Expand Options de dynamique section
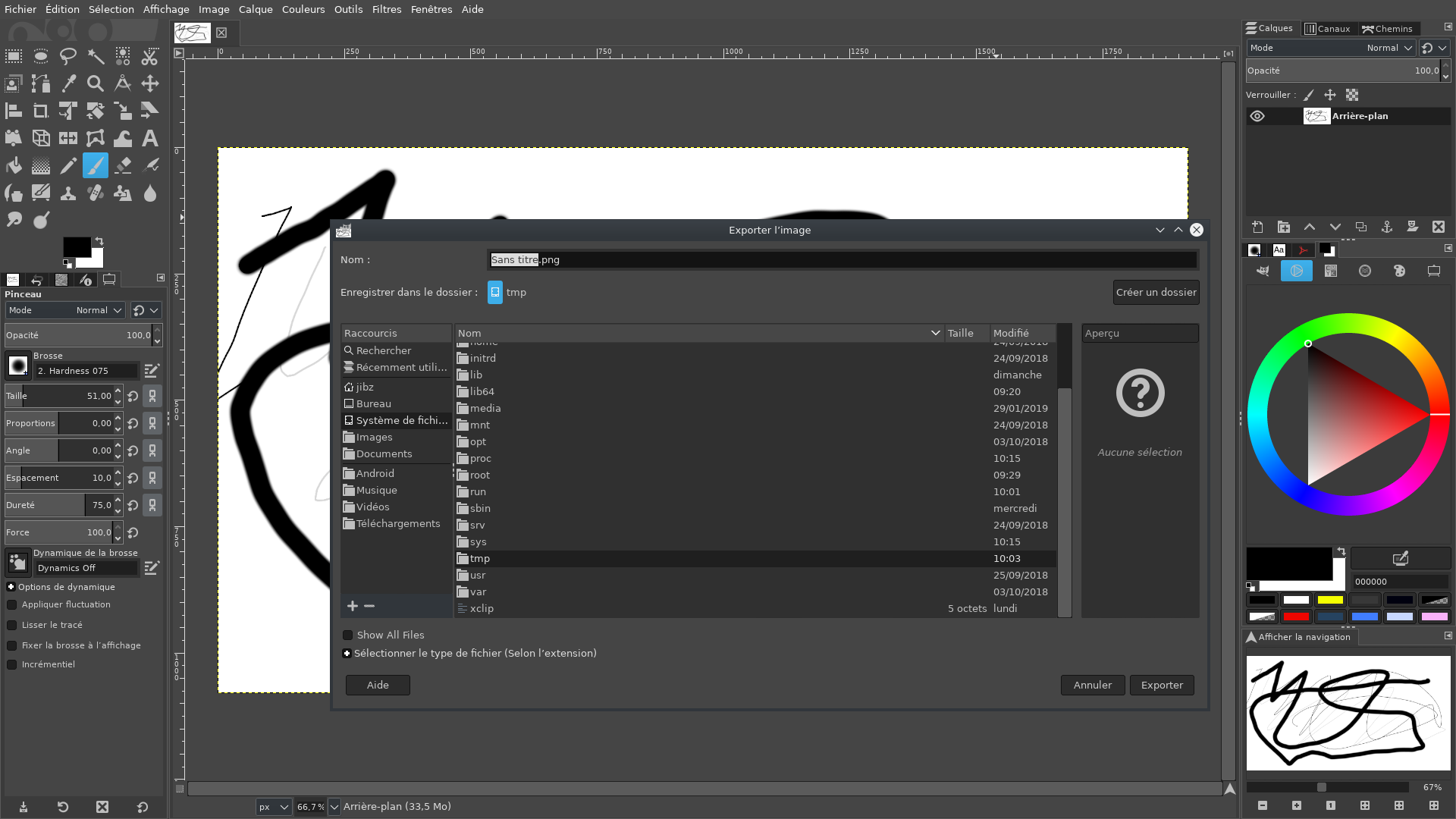 tap(11, 587)
